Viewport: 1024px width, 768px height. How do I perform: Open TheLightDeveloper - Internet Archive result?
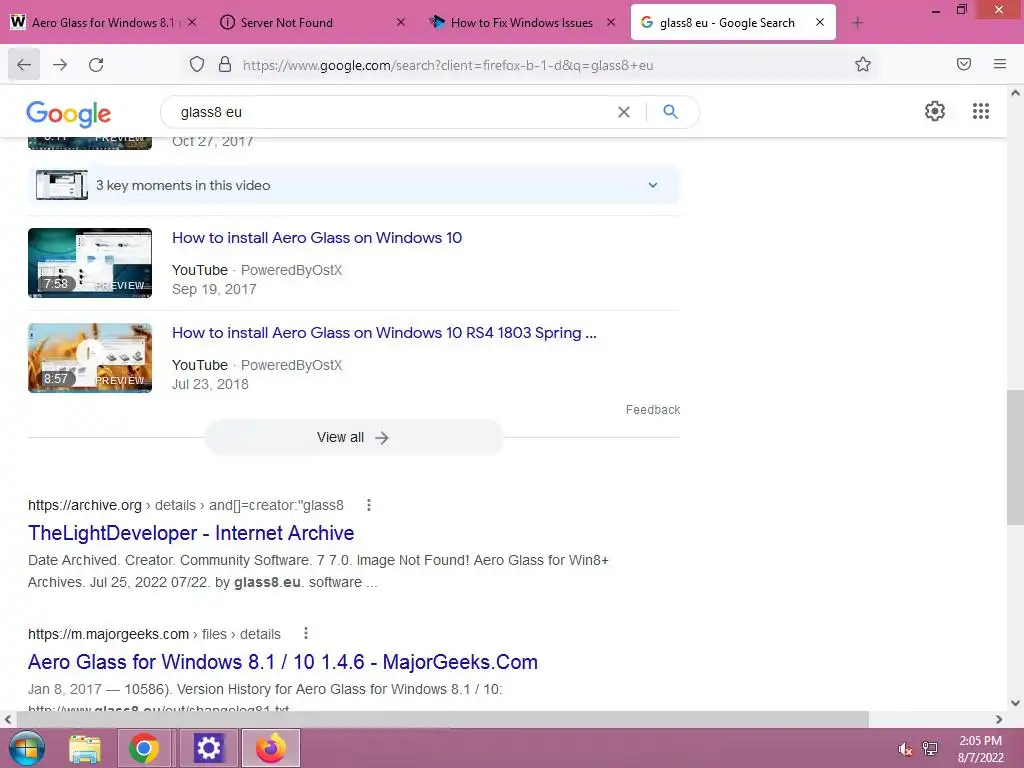click(191, 533)
